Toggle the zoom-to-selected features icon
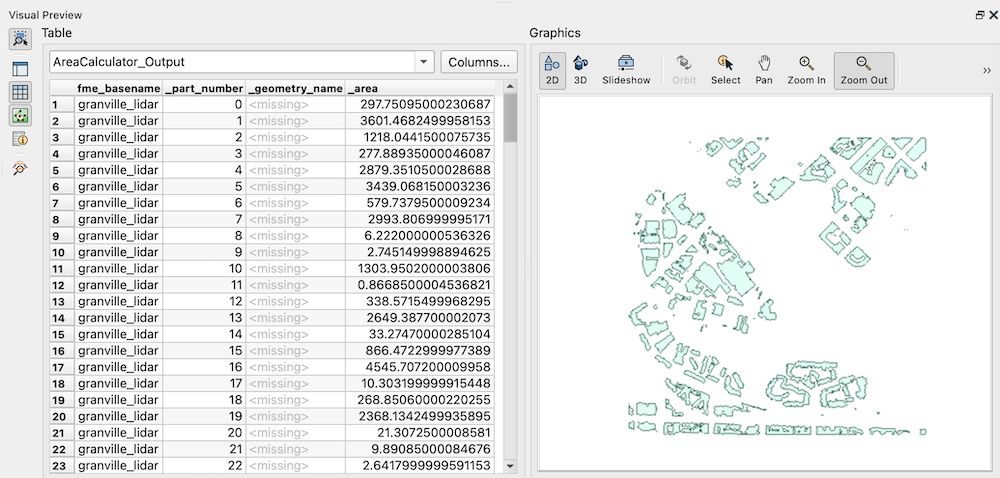Screen dimensions: 1000x478 [20, 40]
